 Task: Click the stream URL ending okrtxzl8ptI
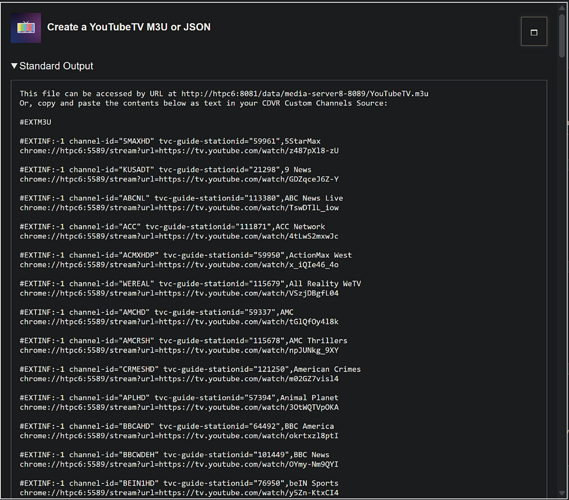[179, 436]
